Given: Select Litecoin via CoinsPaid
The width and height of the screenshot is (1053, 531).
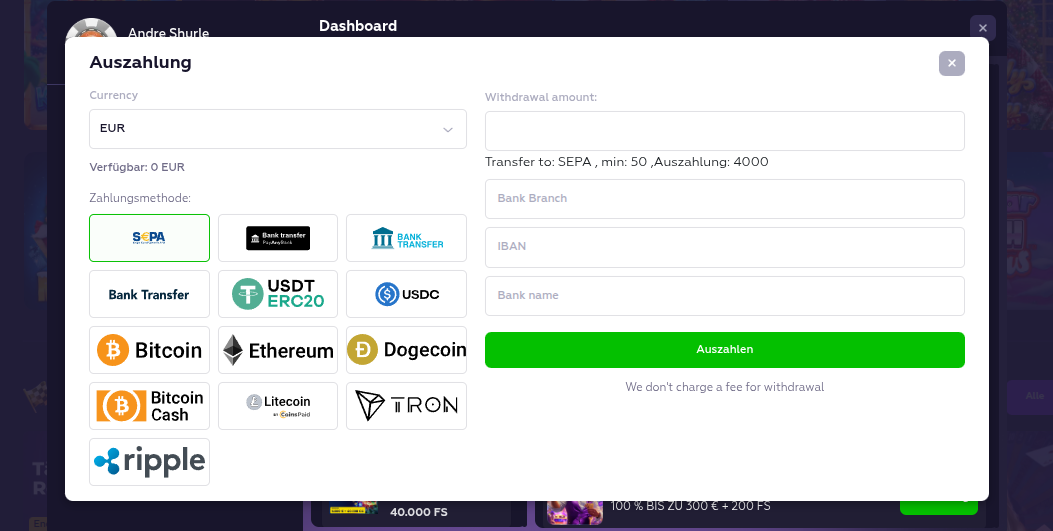Looking at the screenshot, I should [x=278, y=406].
